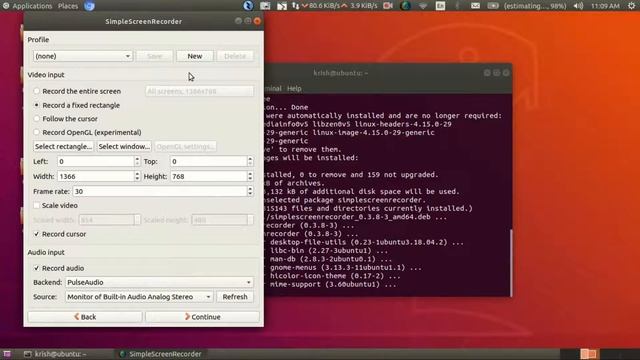Click the Width value field showing 1366
640x360 pixels.
(x=96, y=176)
